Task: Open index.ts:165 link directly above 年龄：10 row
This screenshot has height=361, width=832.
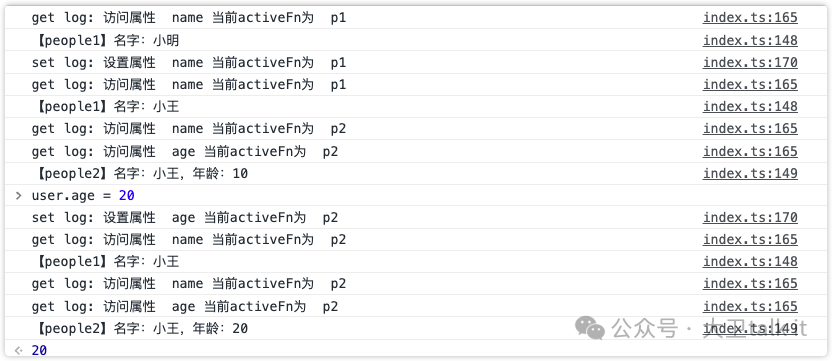Action: coord(750,152)
